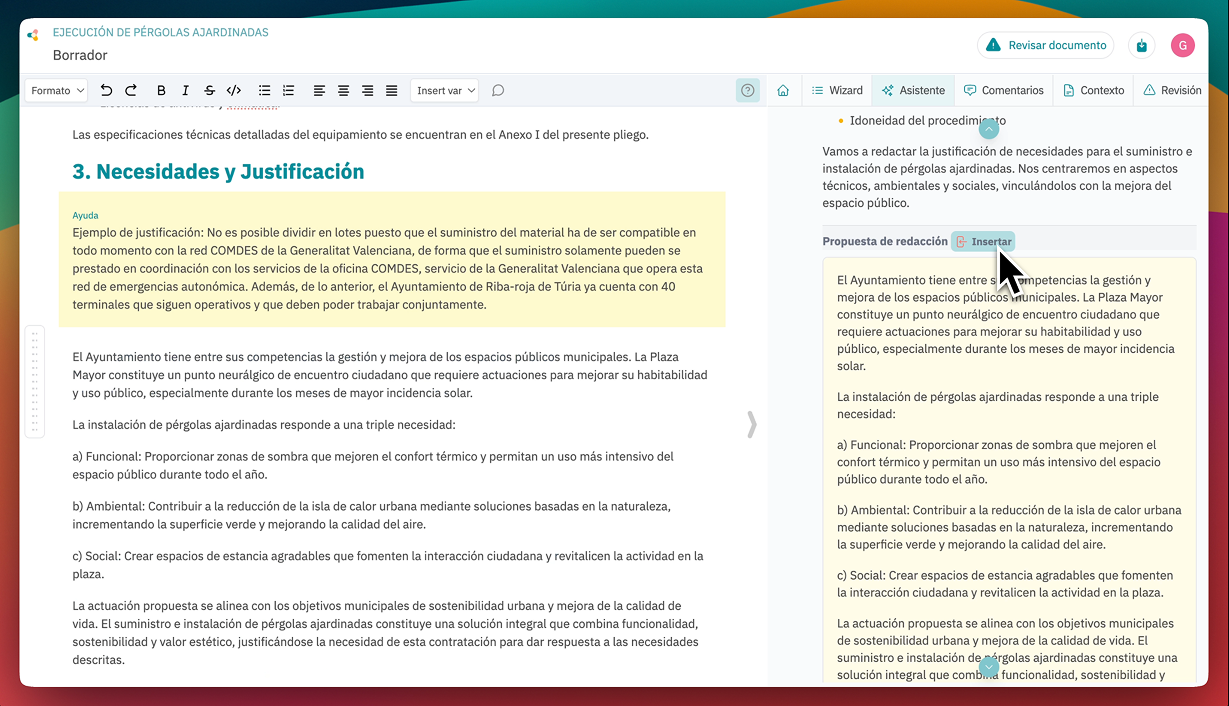Click La instalación de pérgolas sentence in document

coord(264,424)
